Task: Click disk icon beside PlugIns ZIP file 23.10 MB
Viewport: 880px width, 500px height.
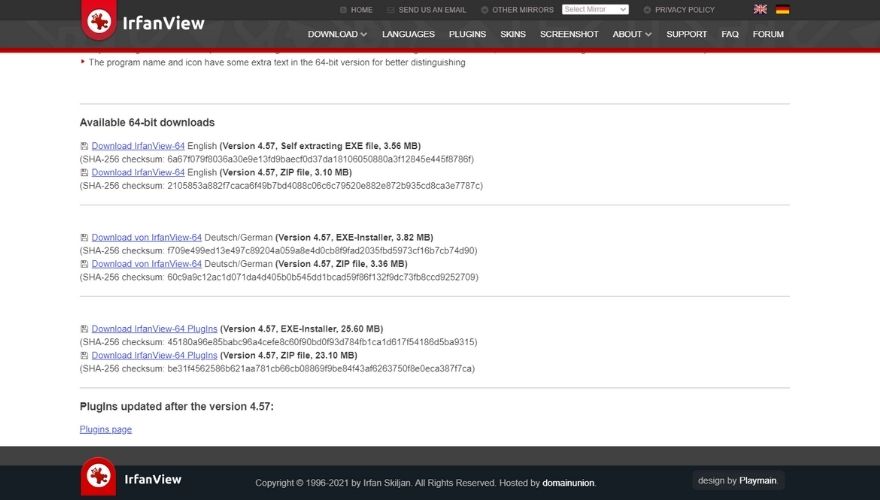Action: click(x=84, y=355)
